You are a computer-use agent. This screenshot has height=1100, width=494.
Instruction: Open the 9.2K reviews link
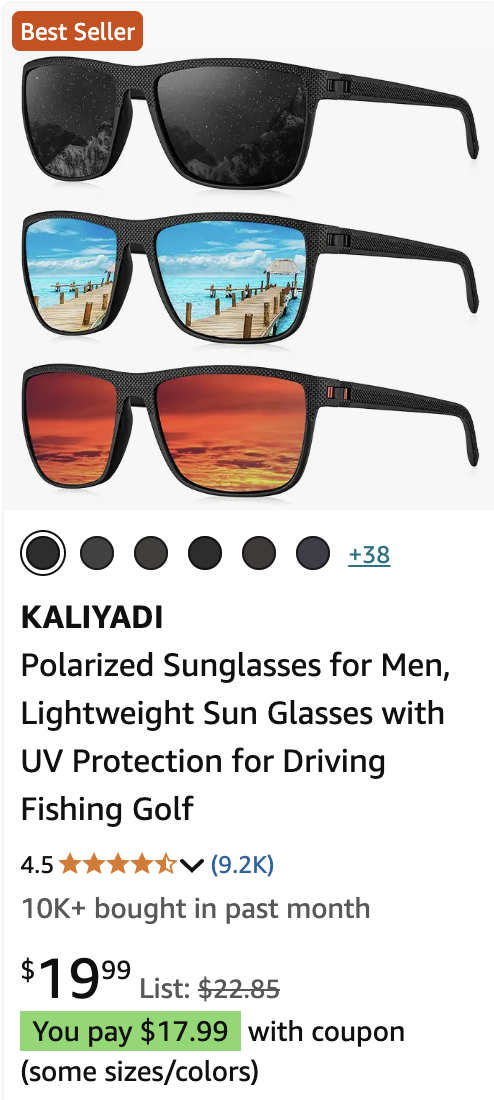(242, 864)
